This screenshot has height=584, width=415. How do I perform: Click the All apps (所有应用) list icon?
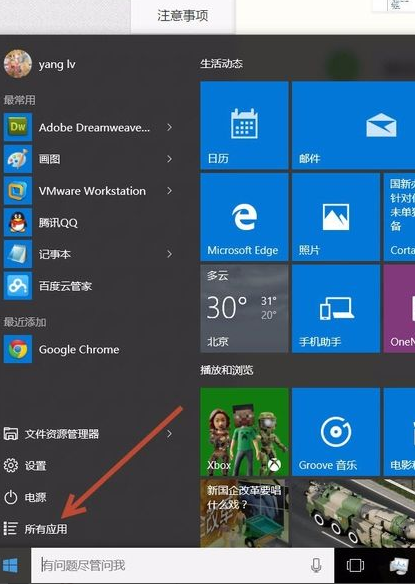[10, 529]
